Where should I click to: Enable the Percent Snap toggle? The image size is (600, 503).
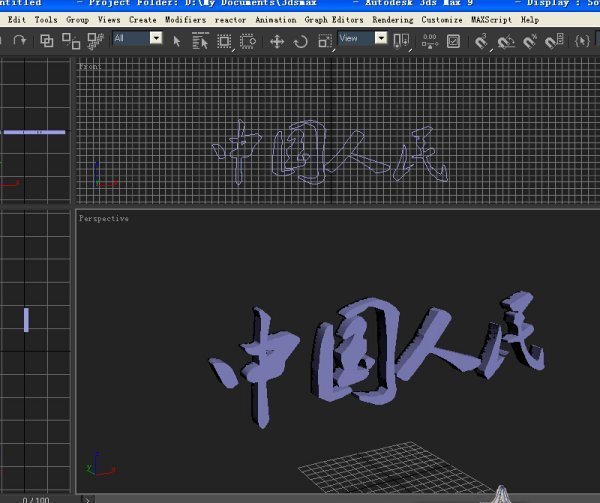531,41
